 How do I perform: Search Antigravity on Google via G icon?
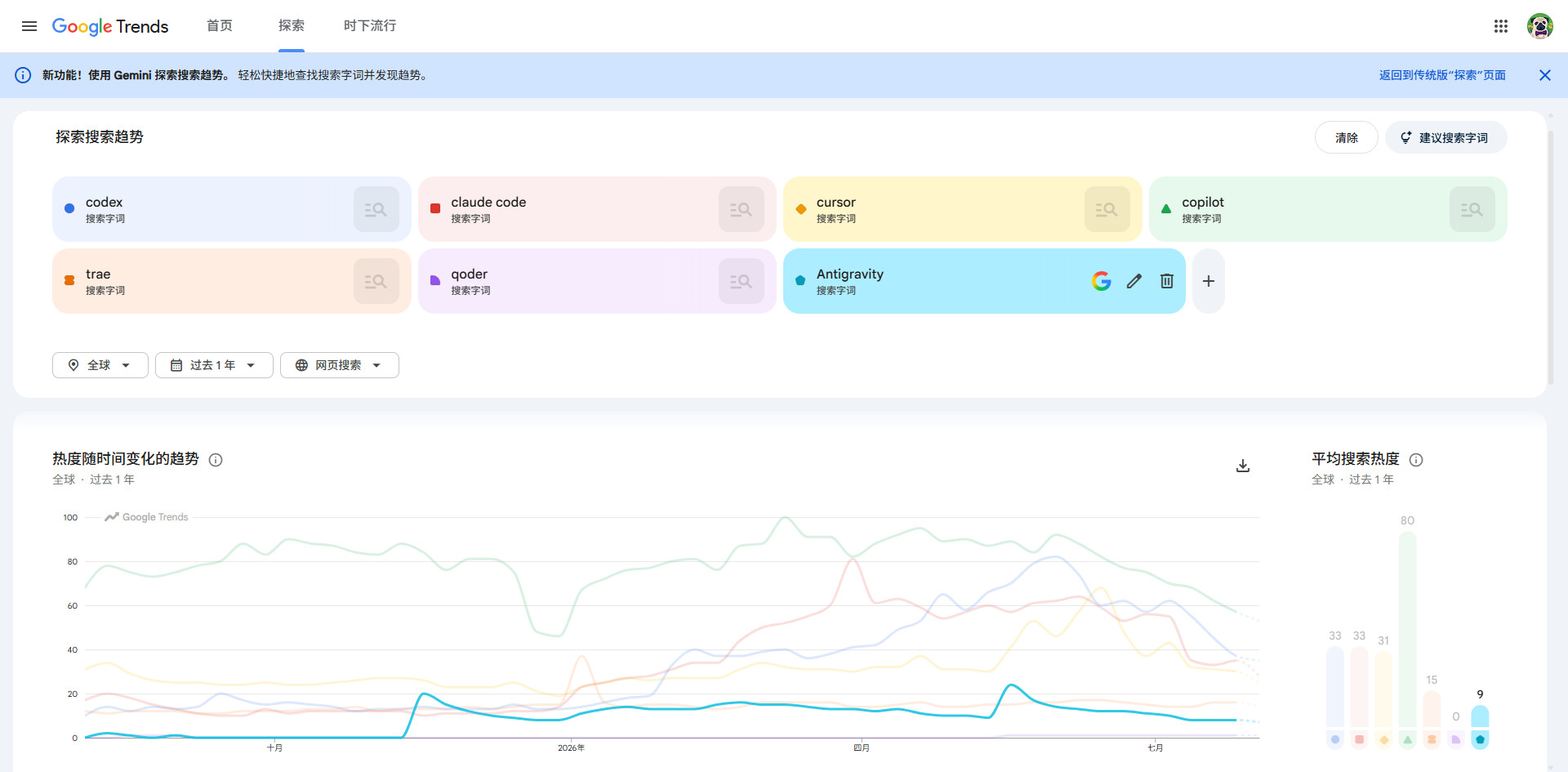(x=1102, y=281)
